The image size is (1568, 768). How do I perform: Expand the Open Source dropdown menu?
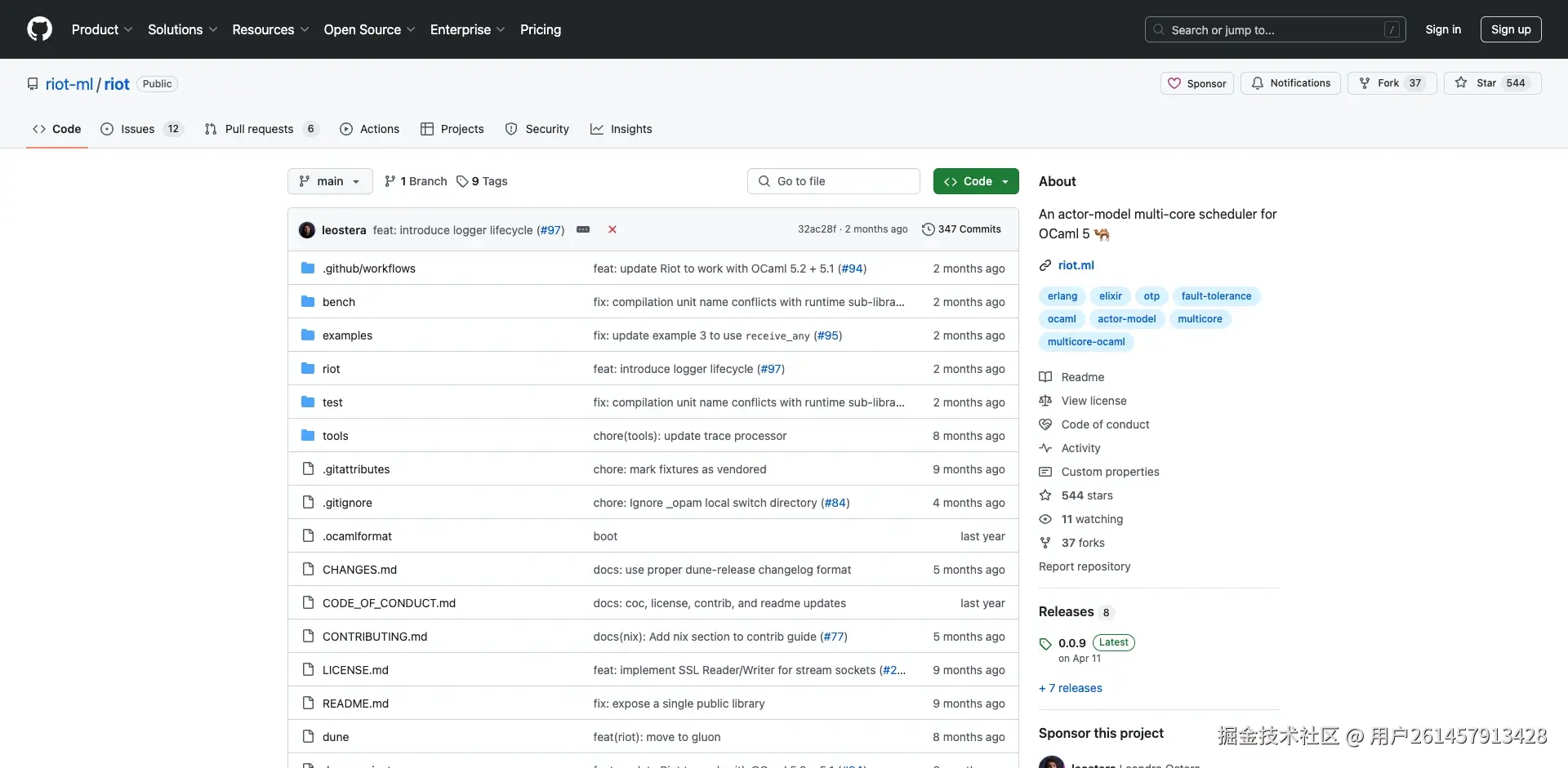pos(369,29)
